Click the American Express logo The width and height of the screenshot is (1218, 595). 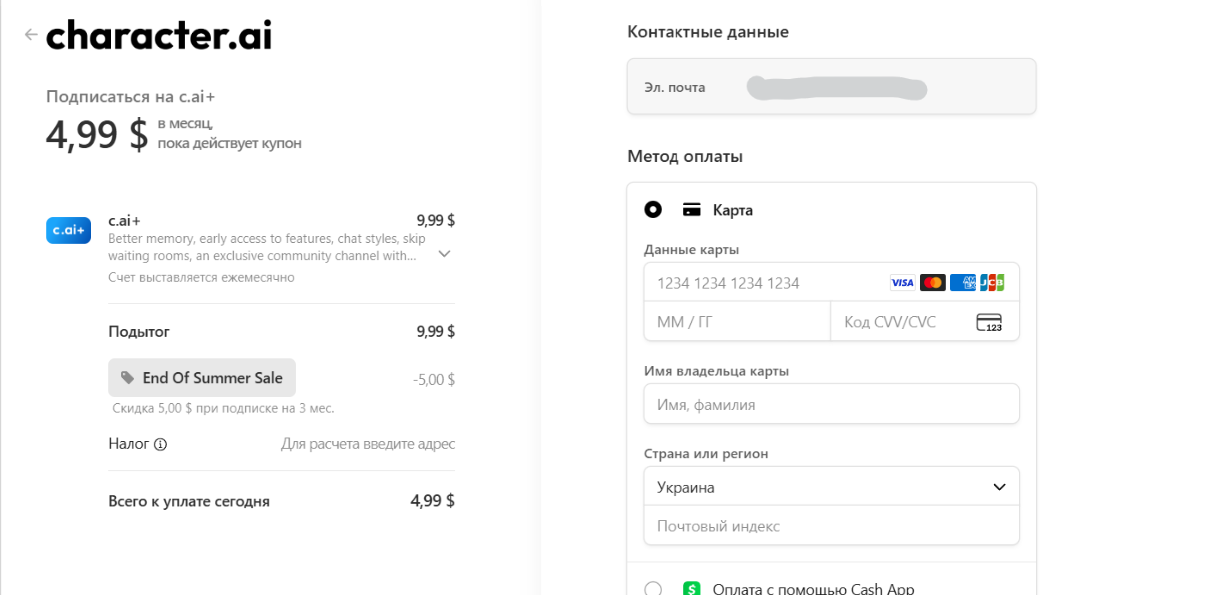pos(962,283)
